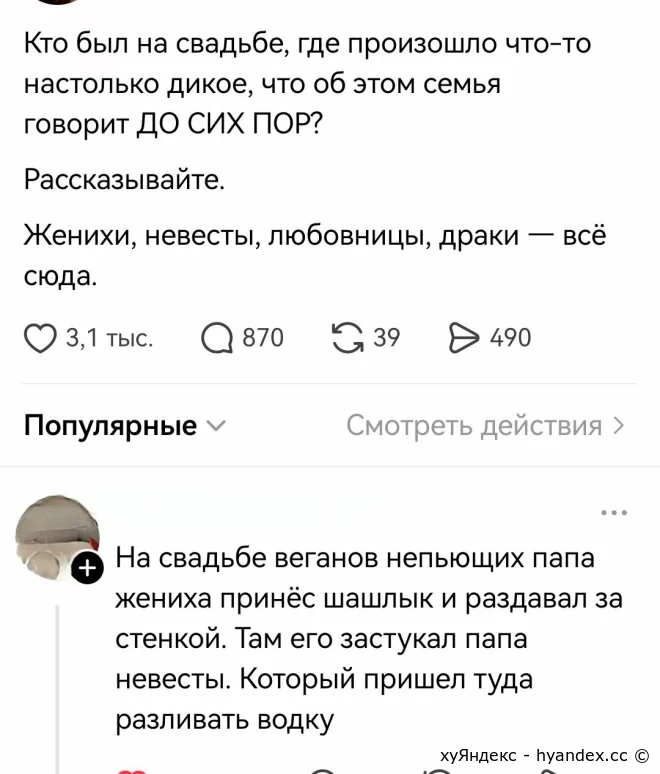Screen dimensions: 660x774
Task: Click the 3,1 тыс. likes count
Action: (110, 338)
